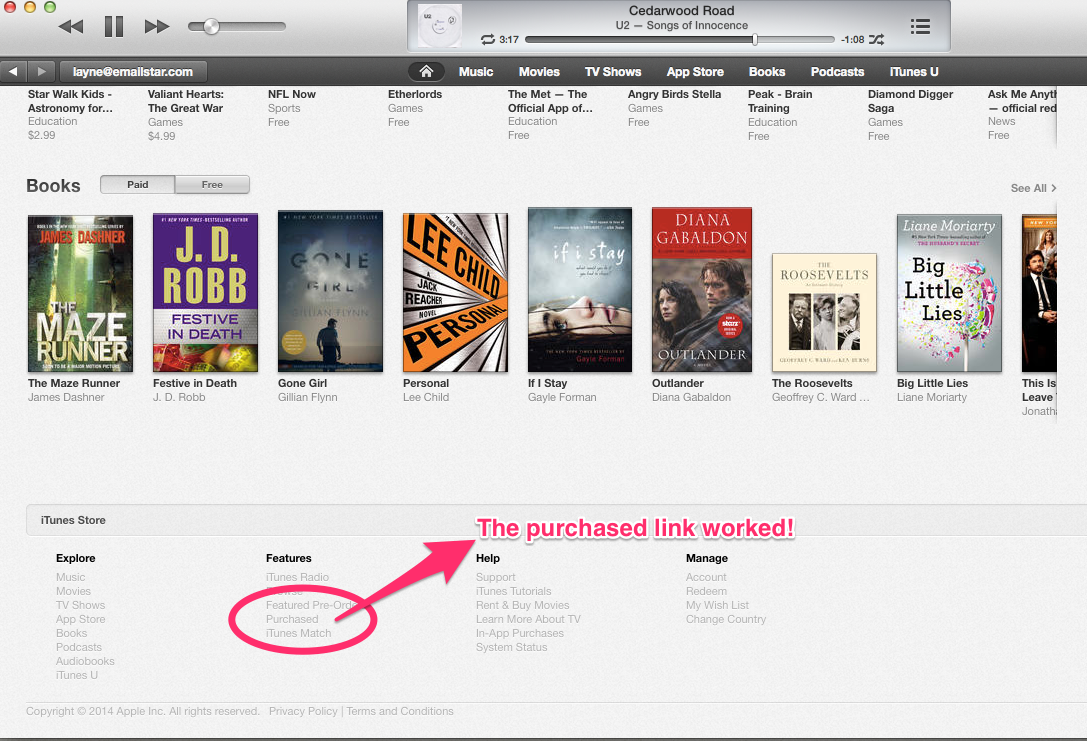Viewport: 1087px width, 741px height.
Task: Click Change Country link
Action: (726, 619)
